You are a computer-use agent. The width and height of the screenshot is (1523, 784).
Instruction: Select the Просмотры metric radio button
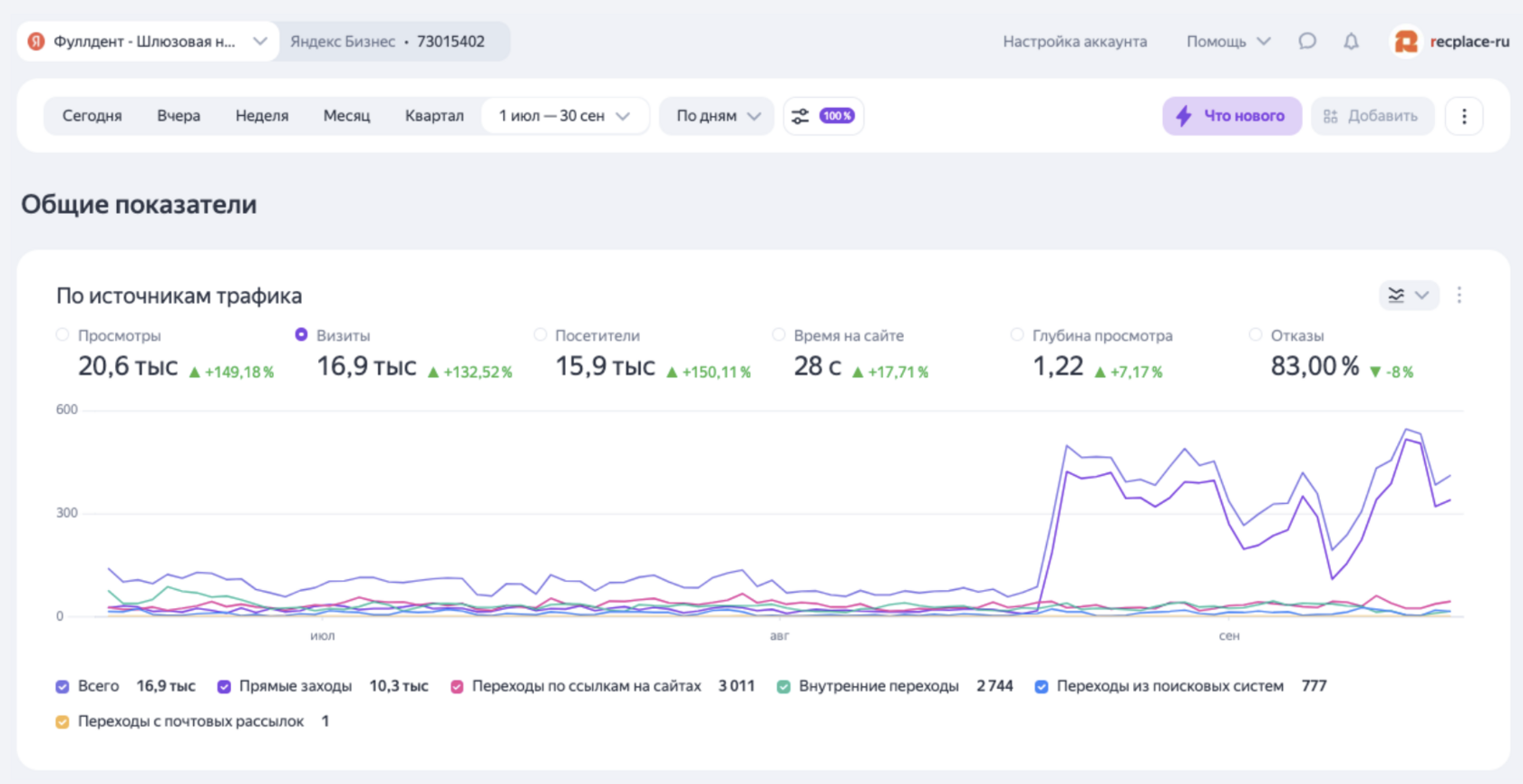(63, 335)
